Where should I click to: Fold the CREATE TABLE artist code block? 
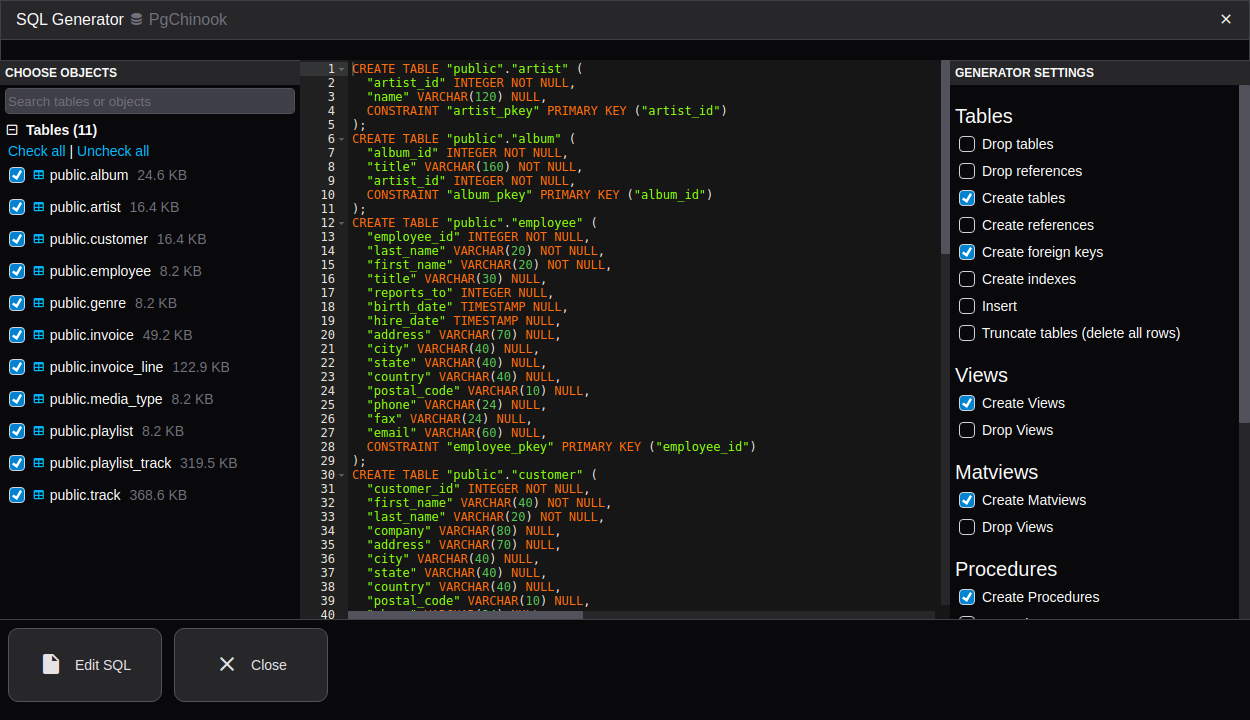click(x=342, y=69)
